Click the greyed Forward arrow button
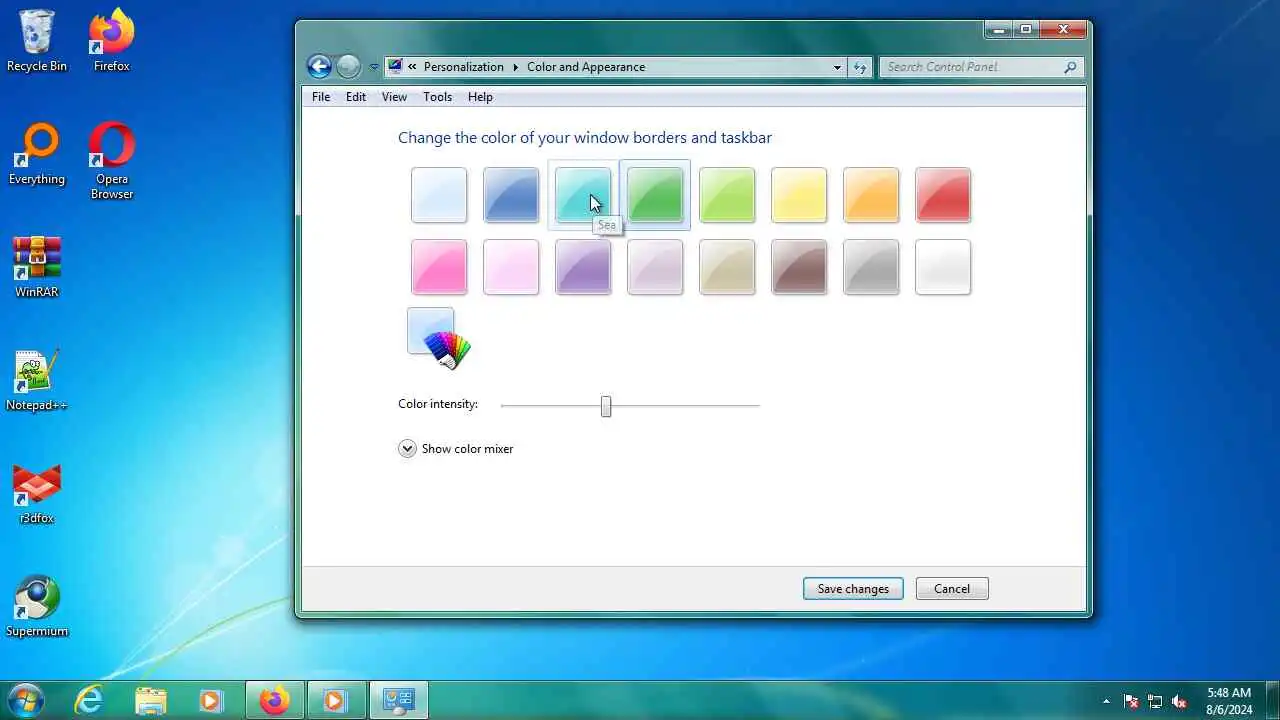Screen dimensions: 1280x720 [x=348, y=67]
